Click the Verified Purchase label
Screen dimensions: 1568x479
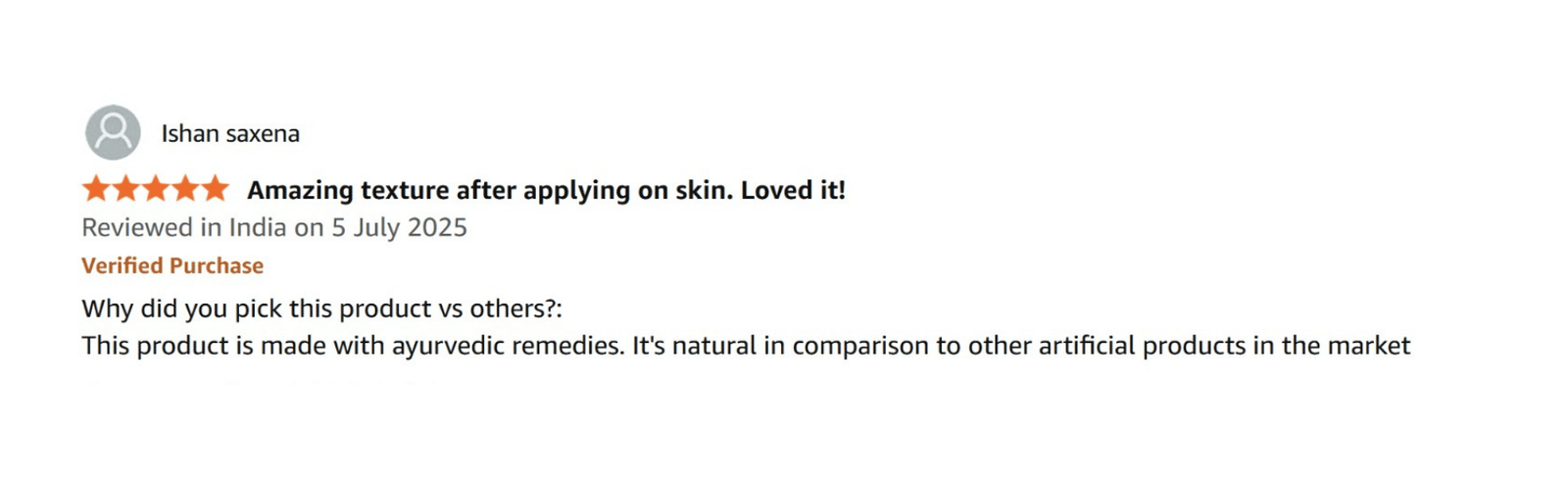[x=172, y=265]
